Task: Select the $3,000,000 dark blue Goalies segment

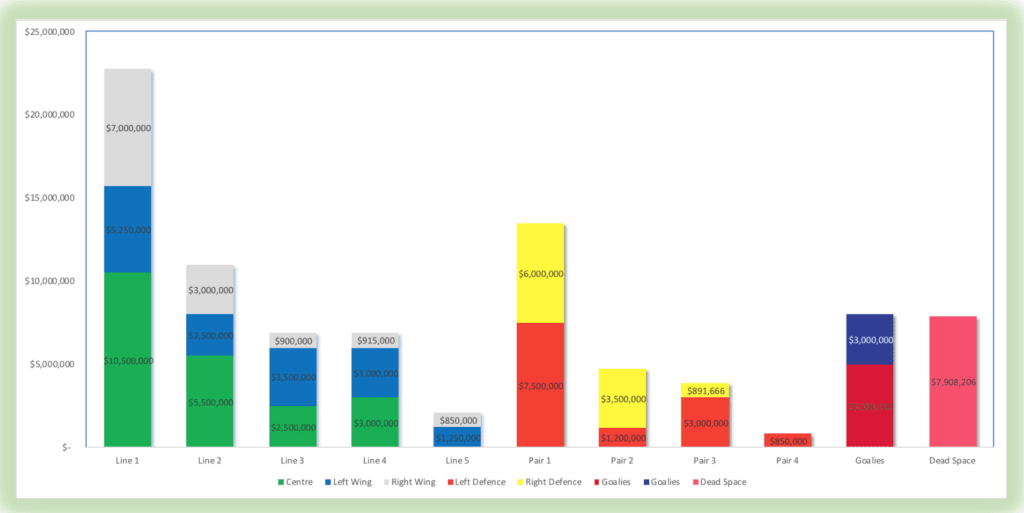Action: [x=869, y=339]
